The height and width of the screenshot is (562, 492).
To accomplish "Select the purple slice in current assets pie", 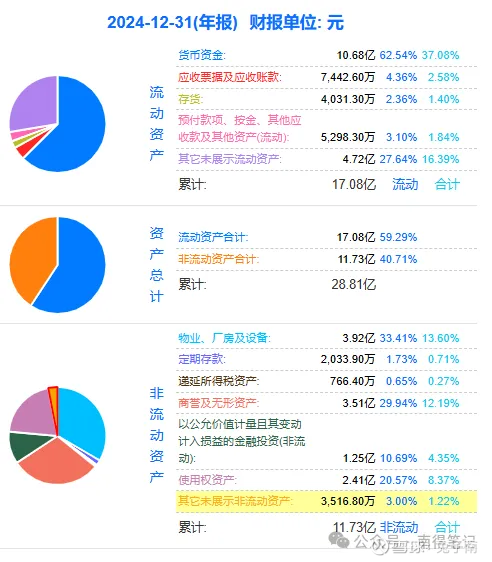I will pos(36,104).
